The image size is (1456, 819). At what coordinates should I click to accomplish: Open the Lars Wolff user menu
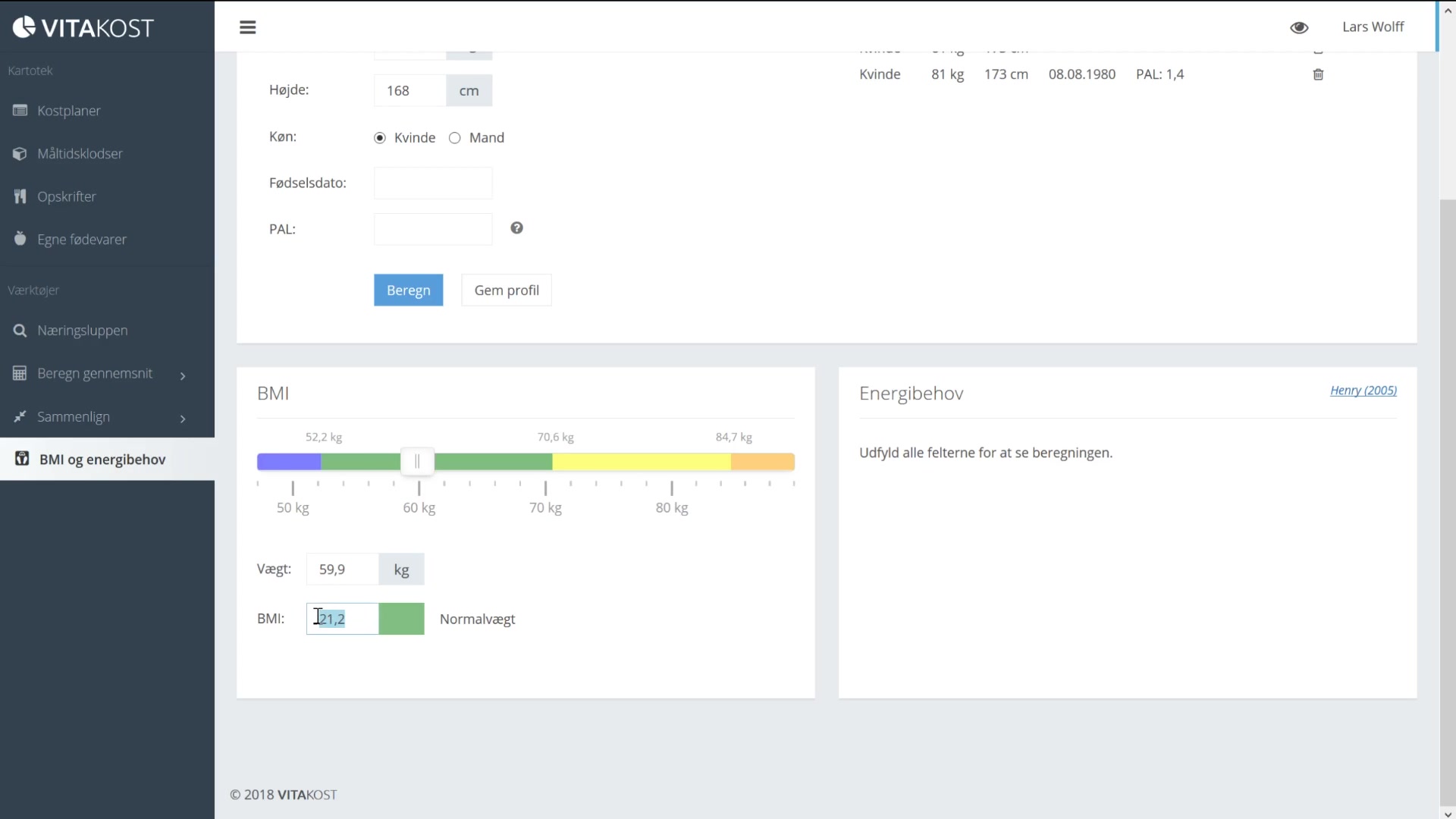(1373, 27)
